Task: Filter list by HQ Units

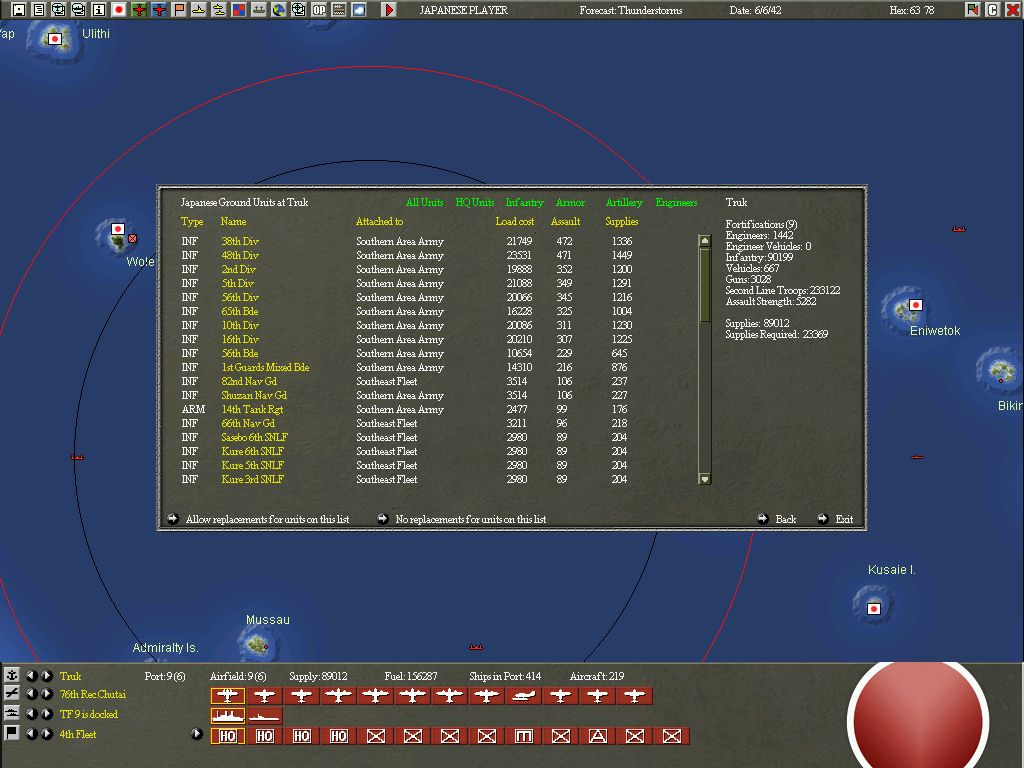Action: (475, 202)
